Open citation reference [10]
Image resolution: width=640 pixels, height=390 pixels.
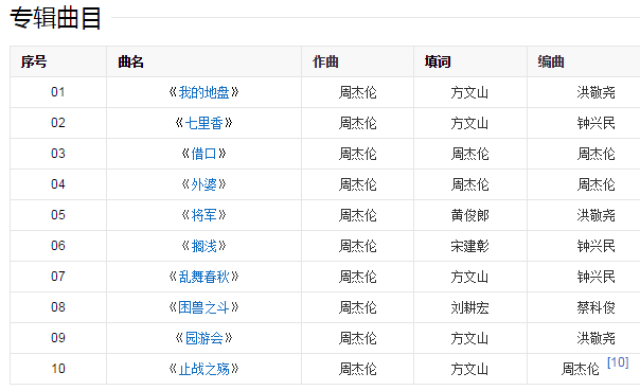(x=618, y=362)
